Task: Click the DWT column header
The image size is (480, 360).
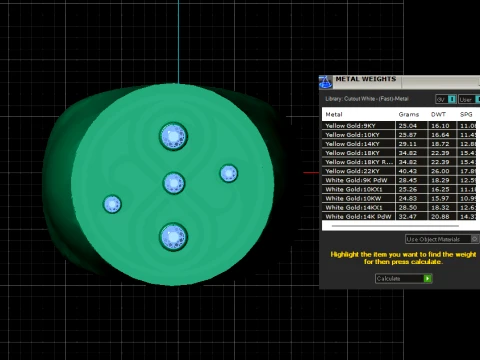Action: (438, 114)
